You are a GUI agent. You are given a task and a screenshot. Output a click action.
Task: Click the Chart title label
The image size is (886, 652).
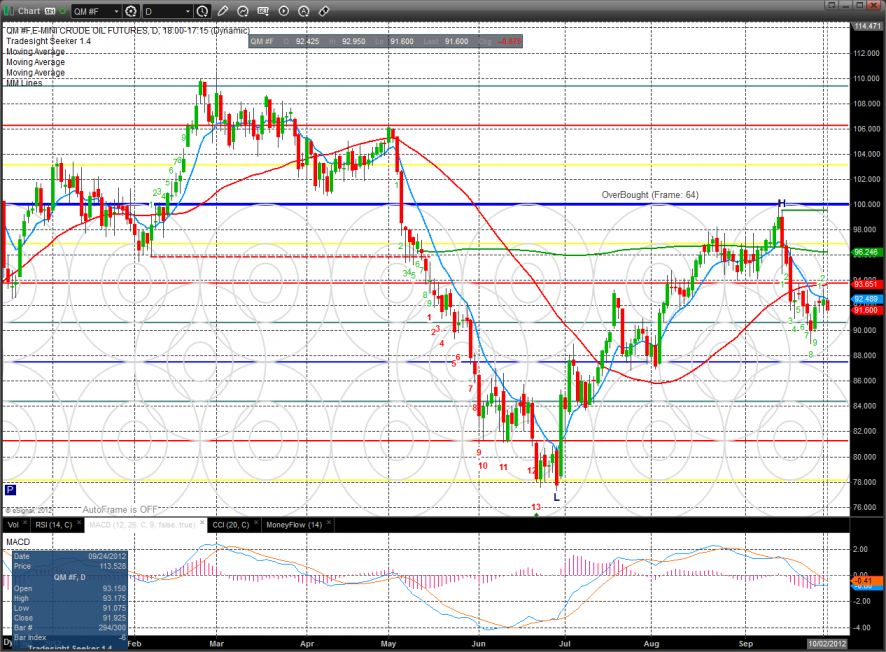pos(29,11)
